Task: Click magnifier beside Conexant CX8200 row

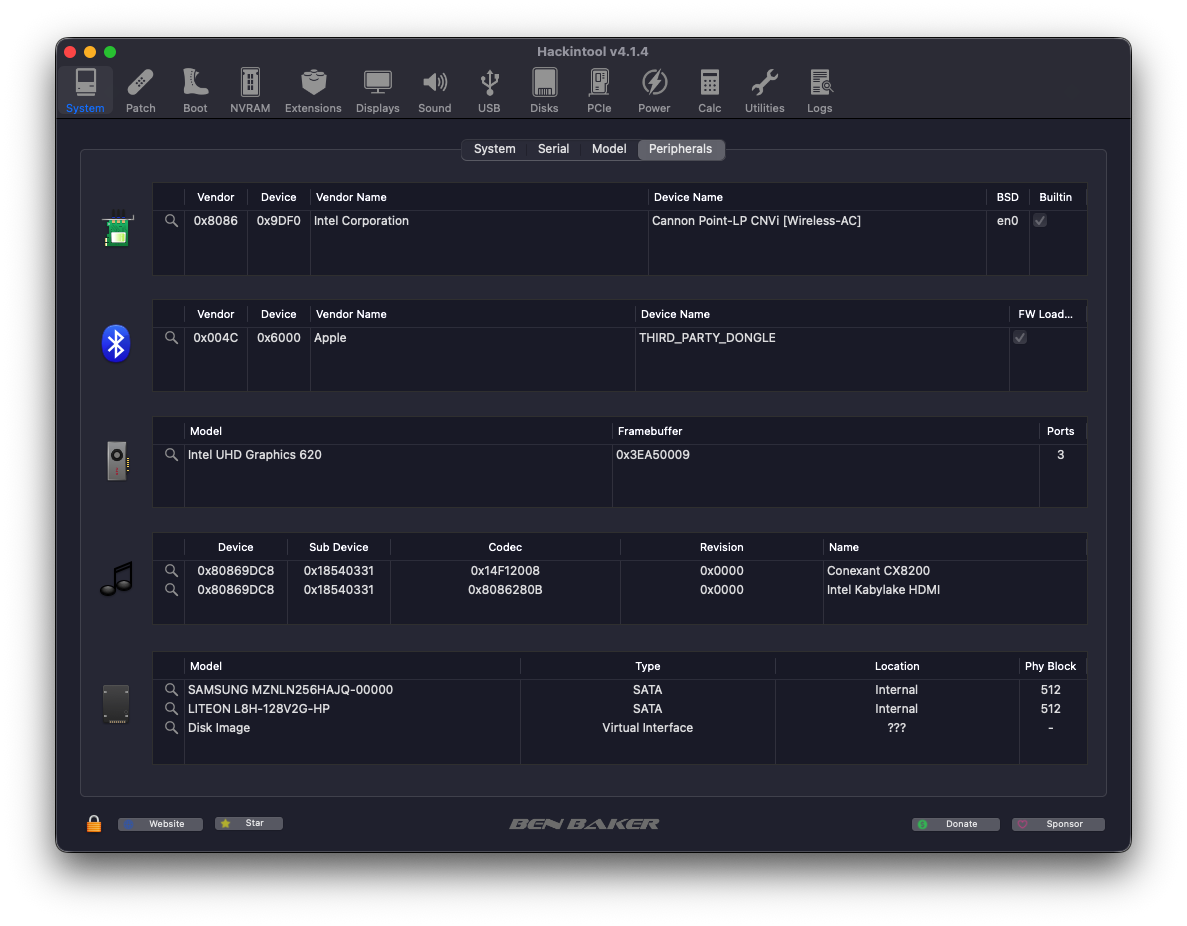Action: point(172,570)
